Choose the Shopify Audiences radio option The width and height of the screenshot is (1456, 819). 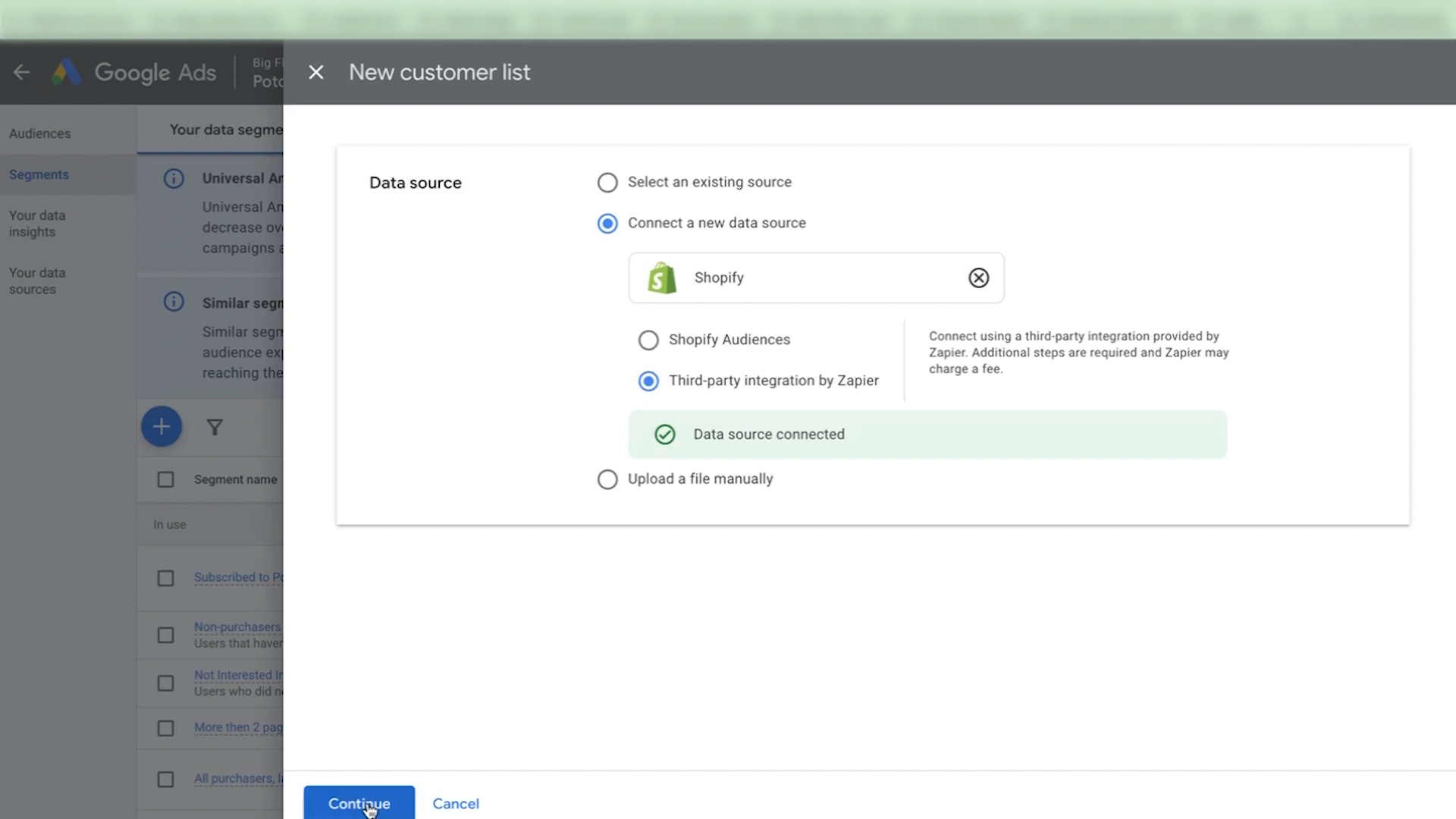[648, 340]
